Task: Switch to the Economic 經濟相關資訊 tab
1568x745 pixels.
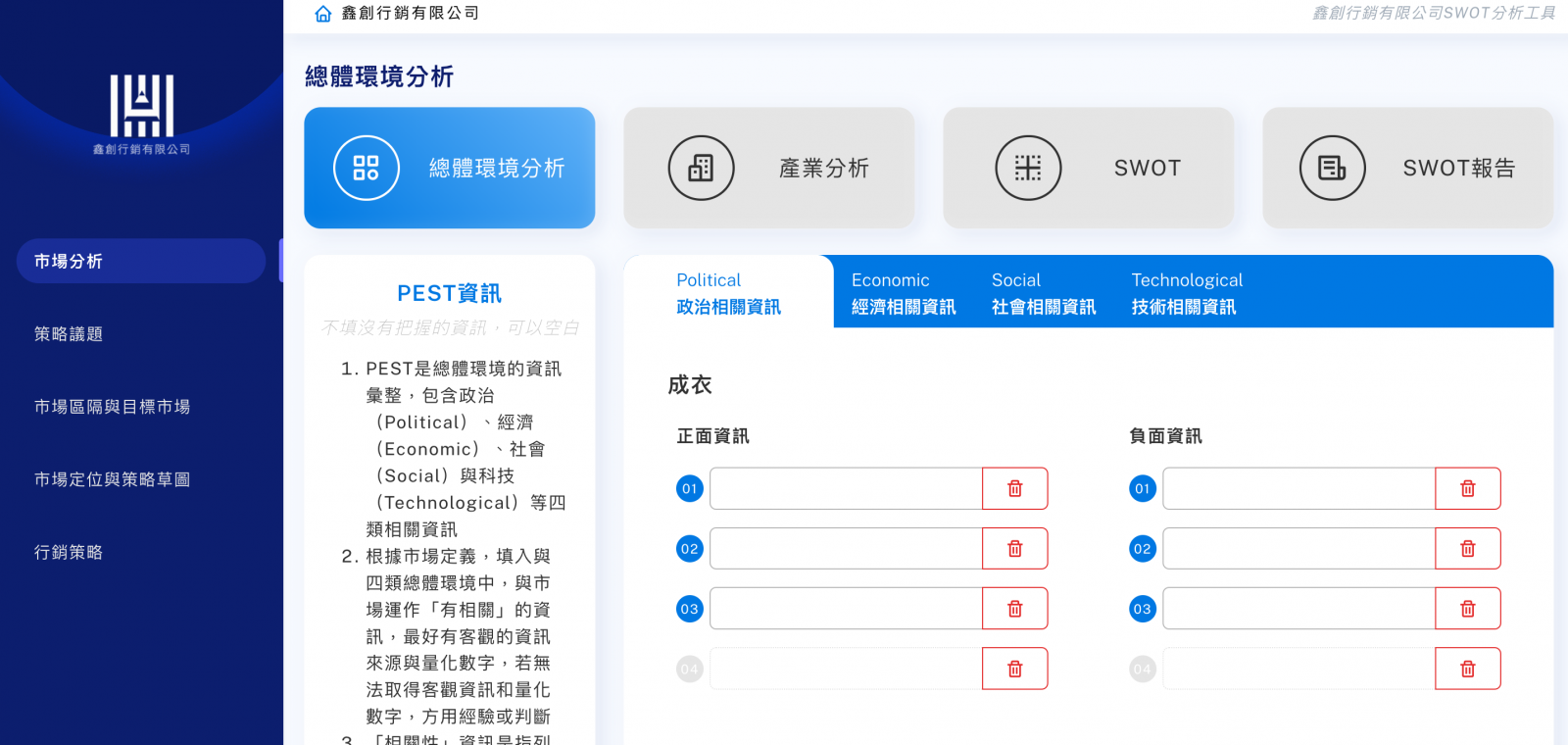Action: pos(903,293)
